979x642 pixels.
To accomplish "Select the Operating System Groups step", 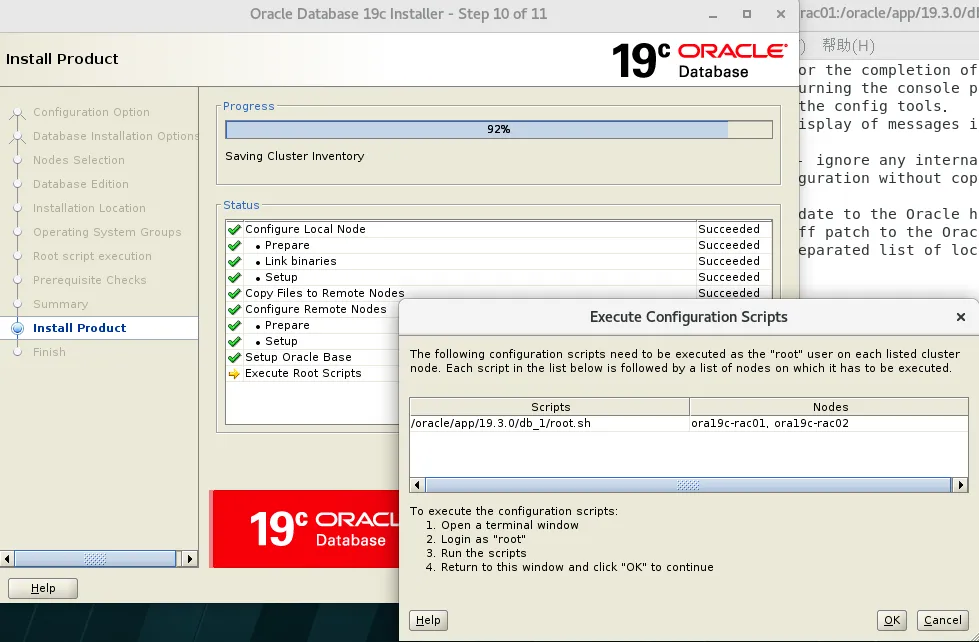I will pos(107,232).
